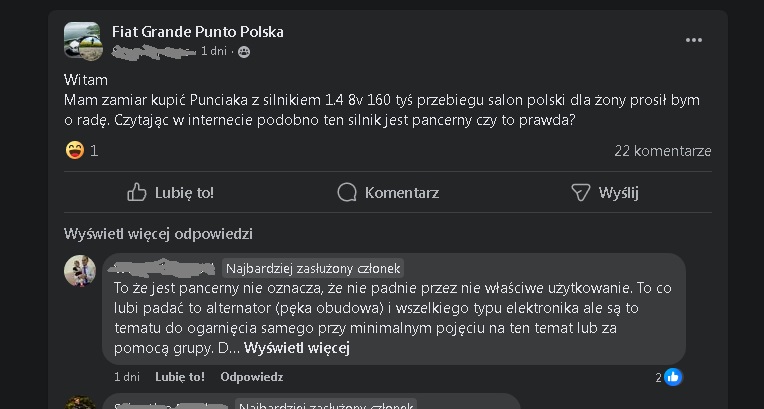Click the reaction count next to emoji
The image size is (764, 409).
pyautogui.click(x=94, y=151)
